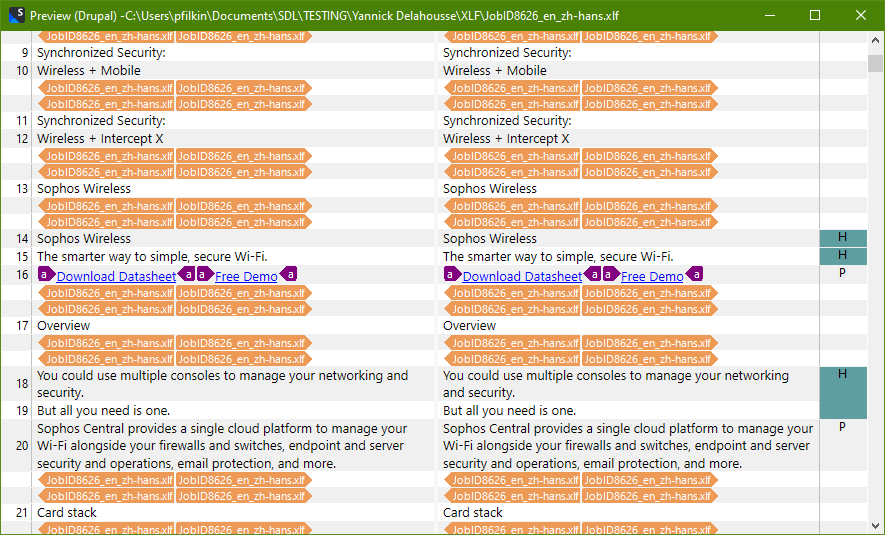The width and height of the screenshot is (885, 535).
Task: Click closing 'a' tag after source Download Datasheet
Action: pos(186,274)
